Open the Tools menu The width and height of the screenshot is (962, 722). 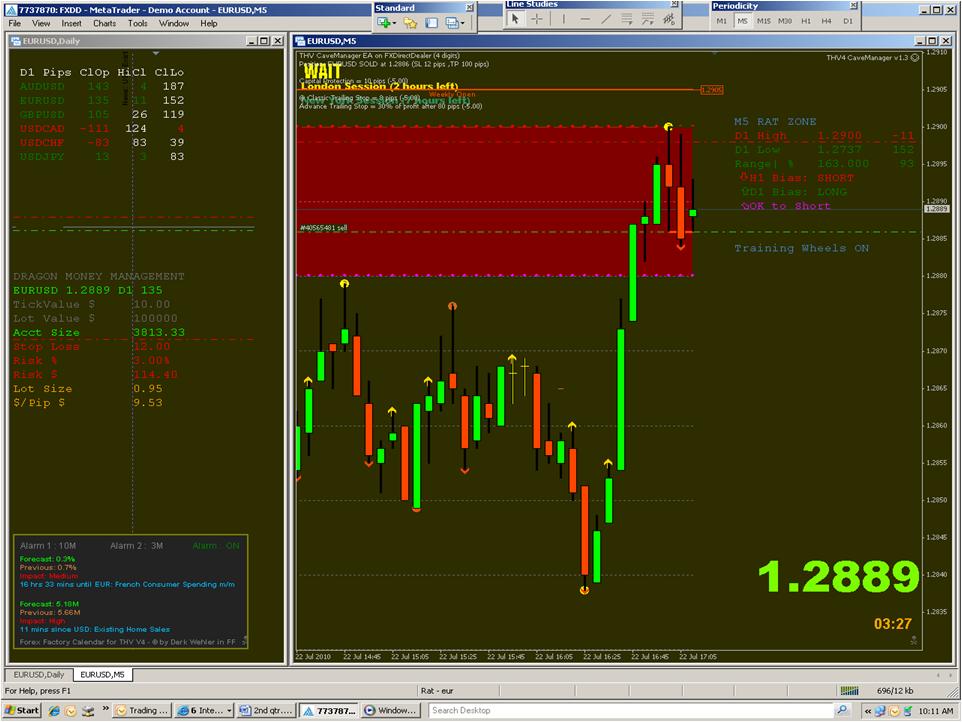pos(137,23)
